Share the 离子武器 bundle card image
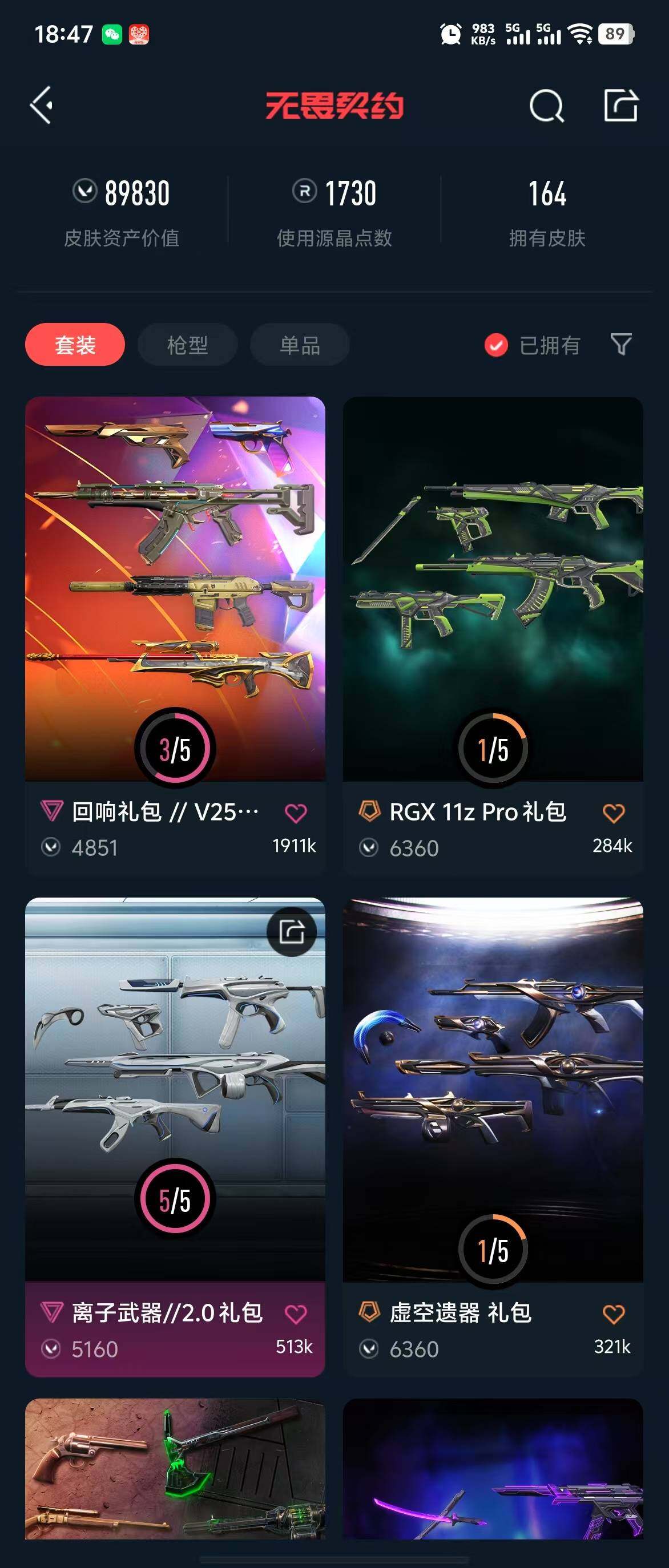The height and width of the screenshot is (1568, 669). (292, 931)
